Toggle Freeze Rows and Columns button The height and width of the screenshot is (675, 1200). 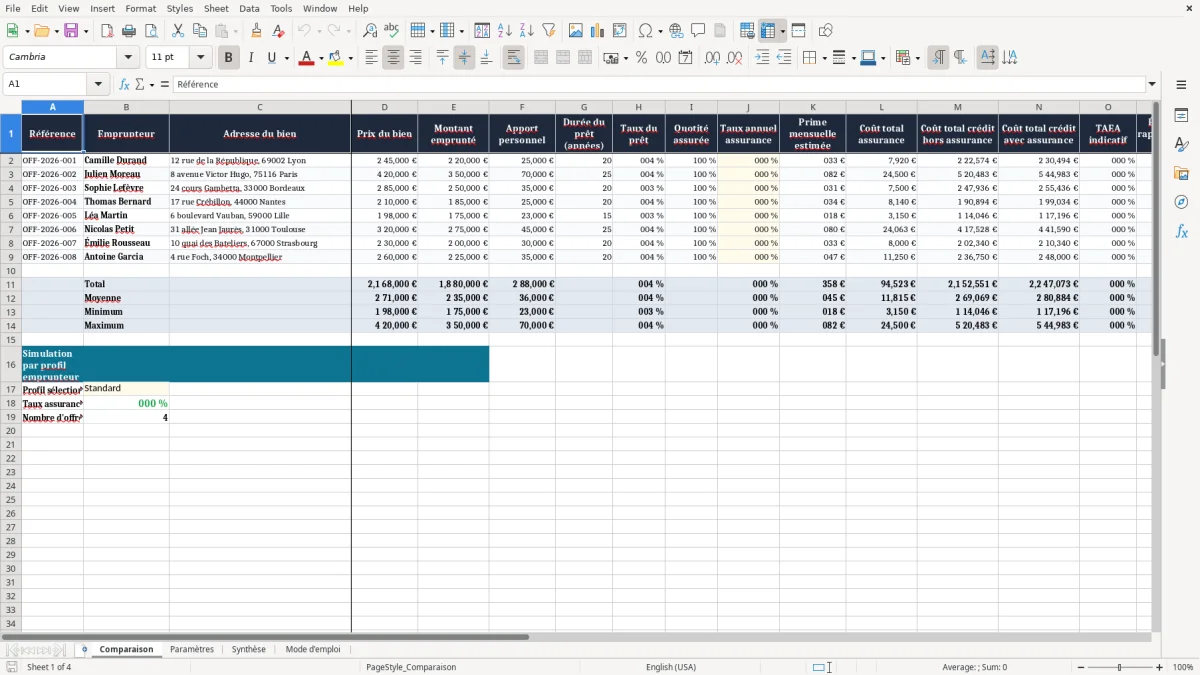[768, 31]
